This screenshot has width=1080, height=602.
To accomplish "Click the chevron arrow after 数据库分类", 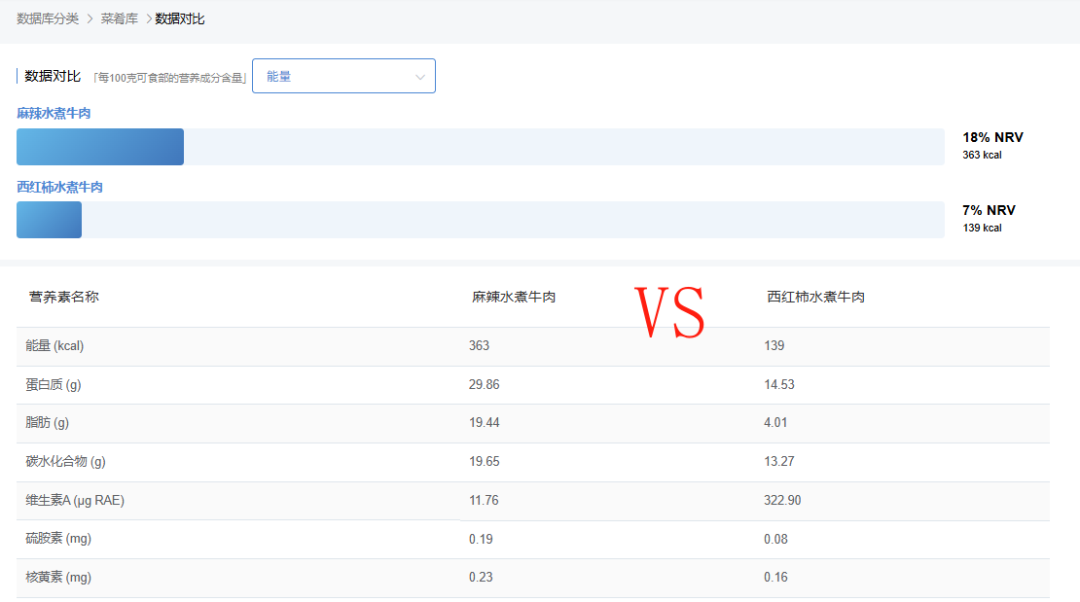I will tap(89, 19).
